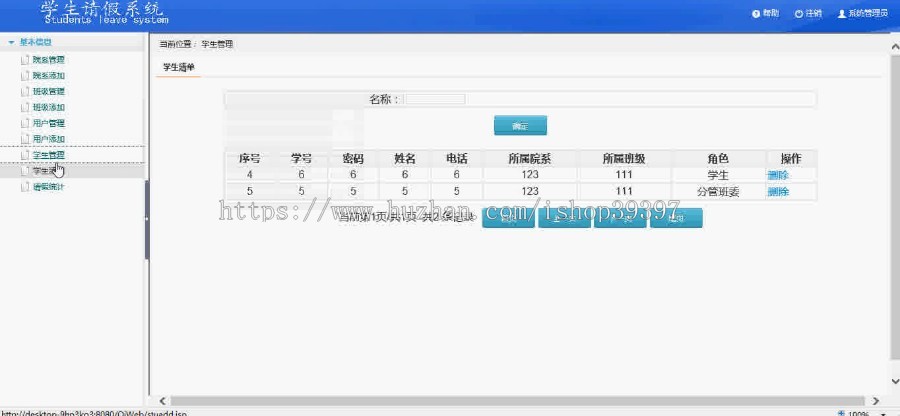Open 用户添加 in the sidebar

pyautogui.click(x=49, y=139)
